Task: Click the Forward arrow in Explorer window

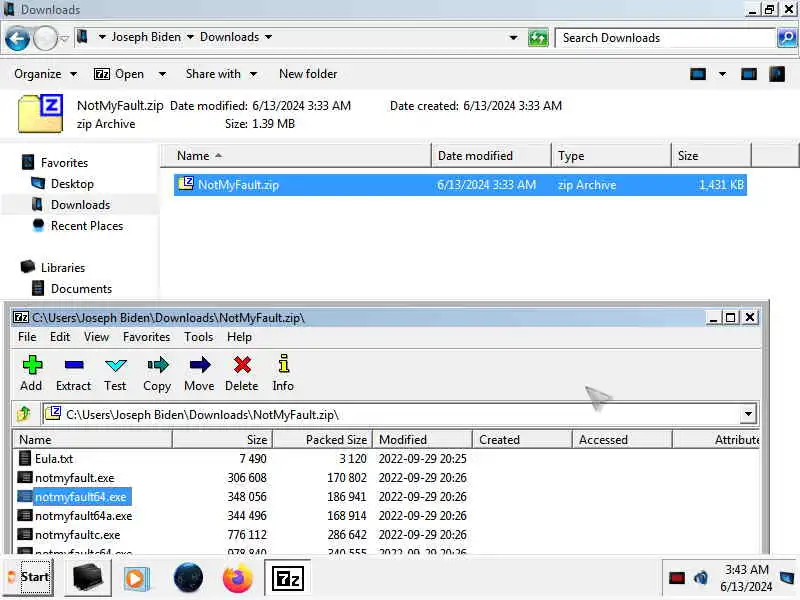Action: pos(45,38)
